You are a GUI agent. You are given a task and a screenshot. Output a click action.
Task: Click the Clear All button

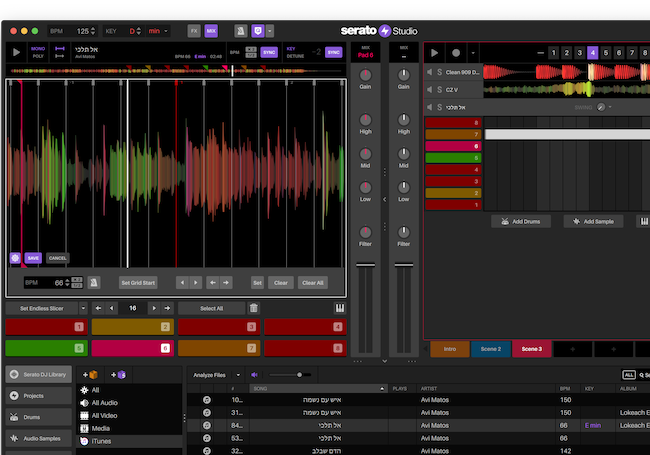(313, 283)
